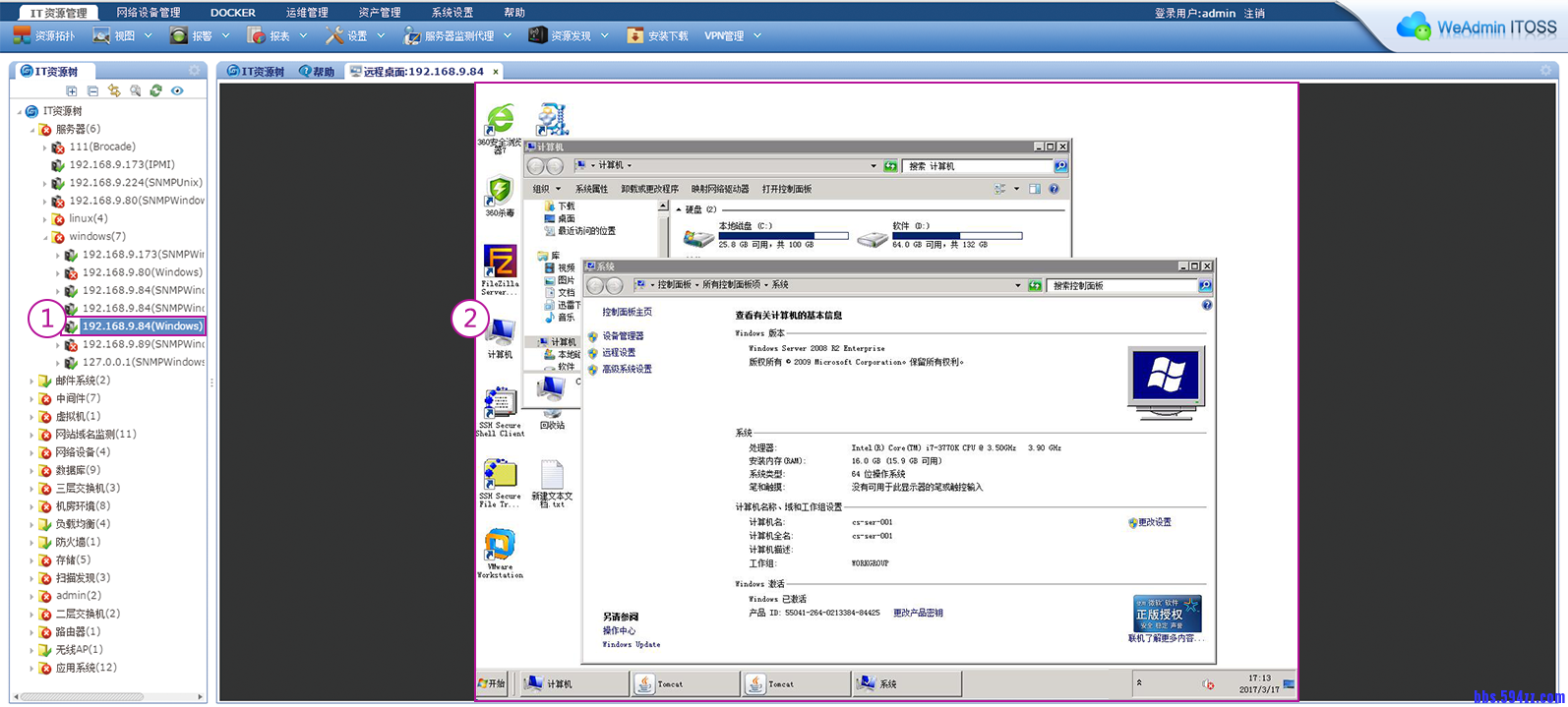Click the 安装下载 download icon
The image size is (1568, 707).
634,35
